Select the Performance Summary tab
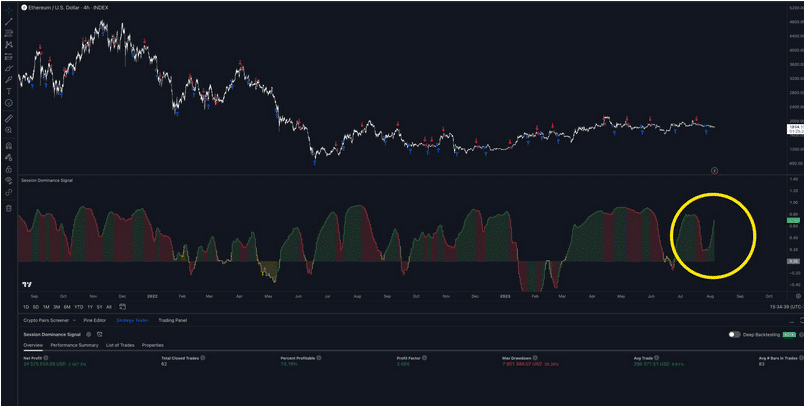 pyautogui.click(x=74, y=345)
